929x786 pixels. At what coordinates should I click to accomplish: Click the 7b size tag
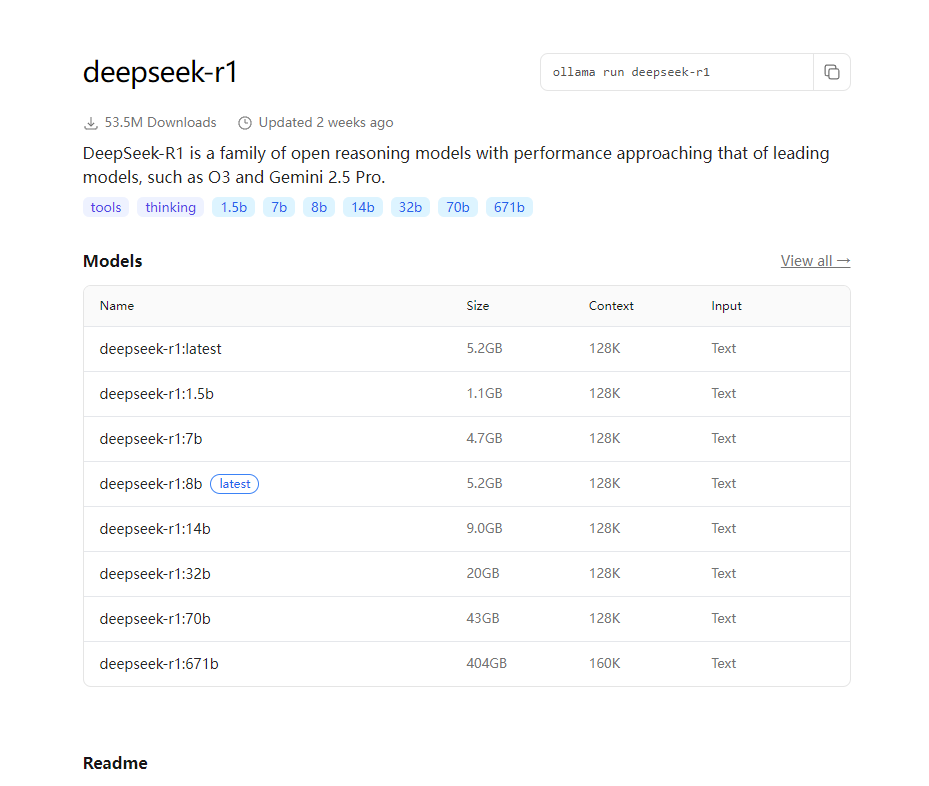click(279, 208)
